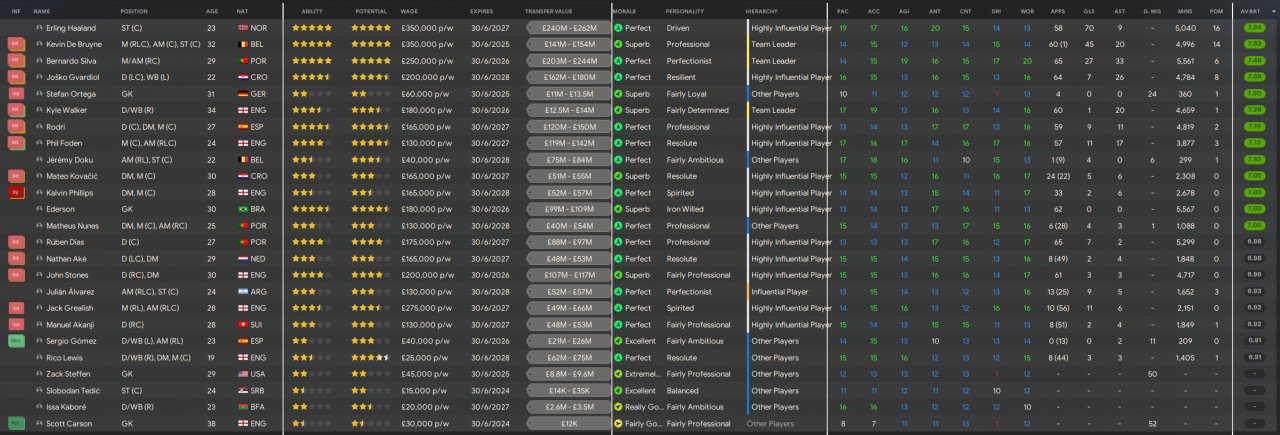This screenshot has width=1280, height=435.
Task: Select player name Kyle Walker
Action: pos(65,110)
